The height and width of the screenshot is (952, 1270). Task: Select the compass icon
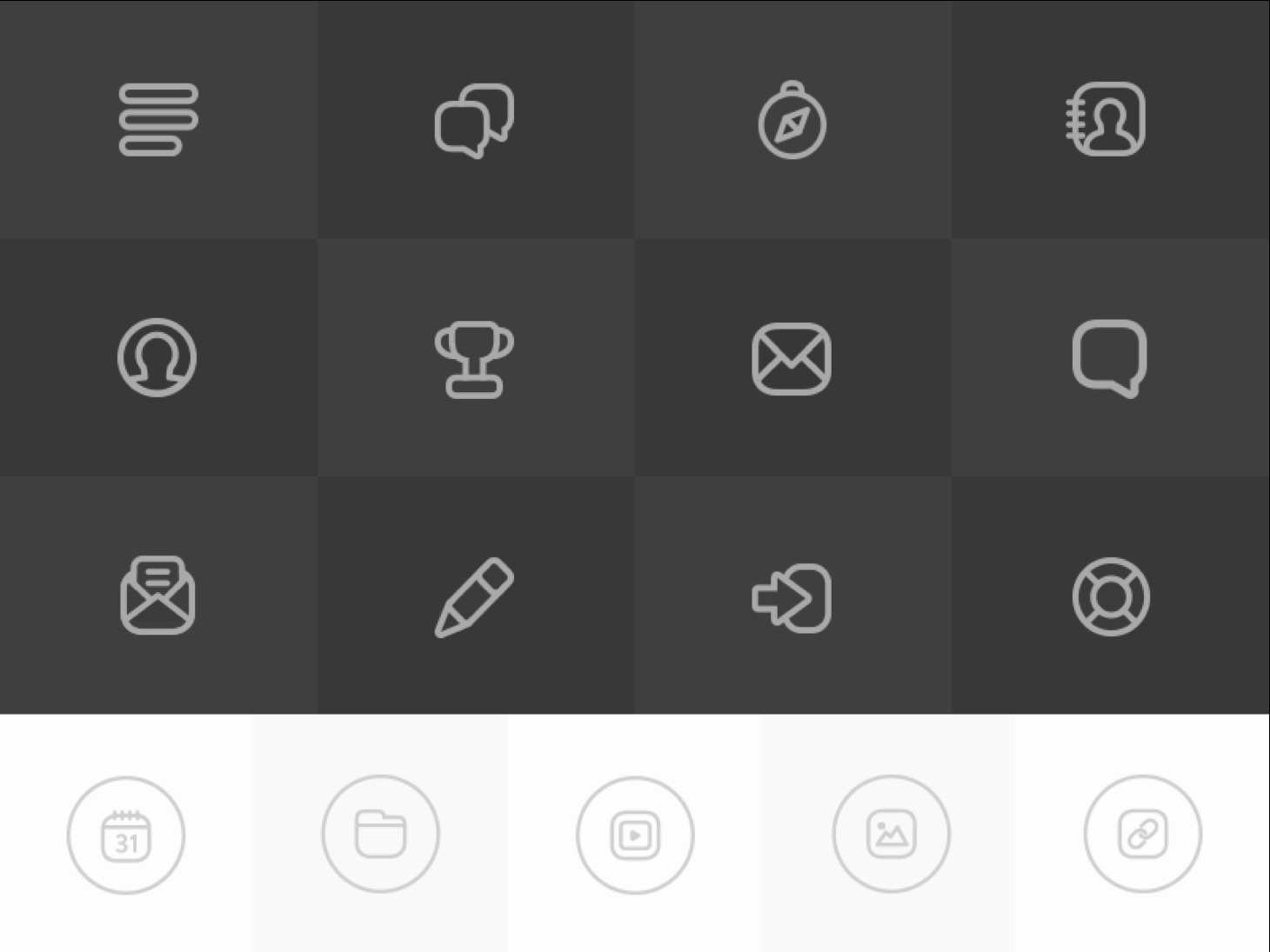point(792,120)
